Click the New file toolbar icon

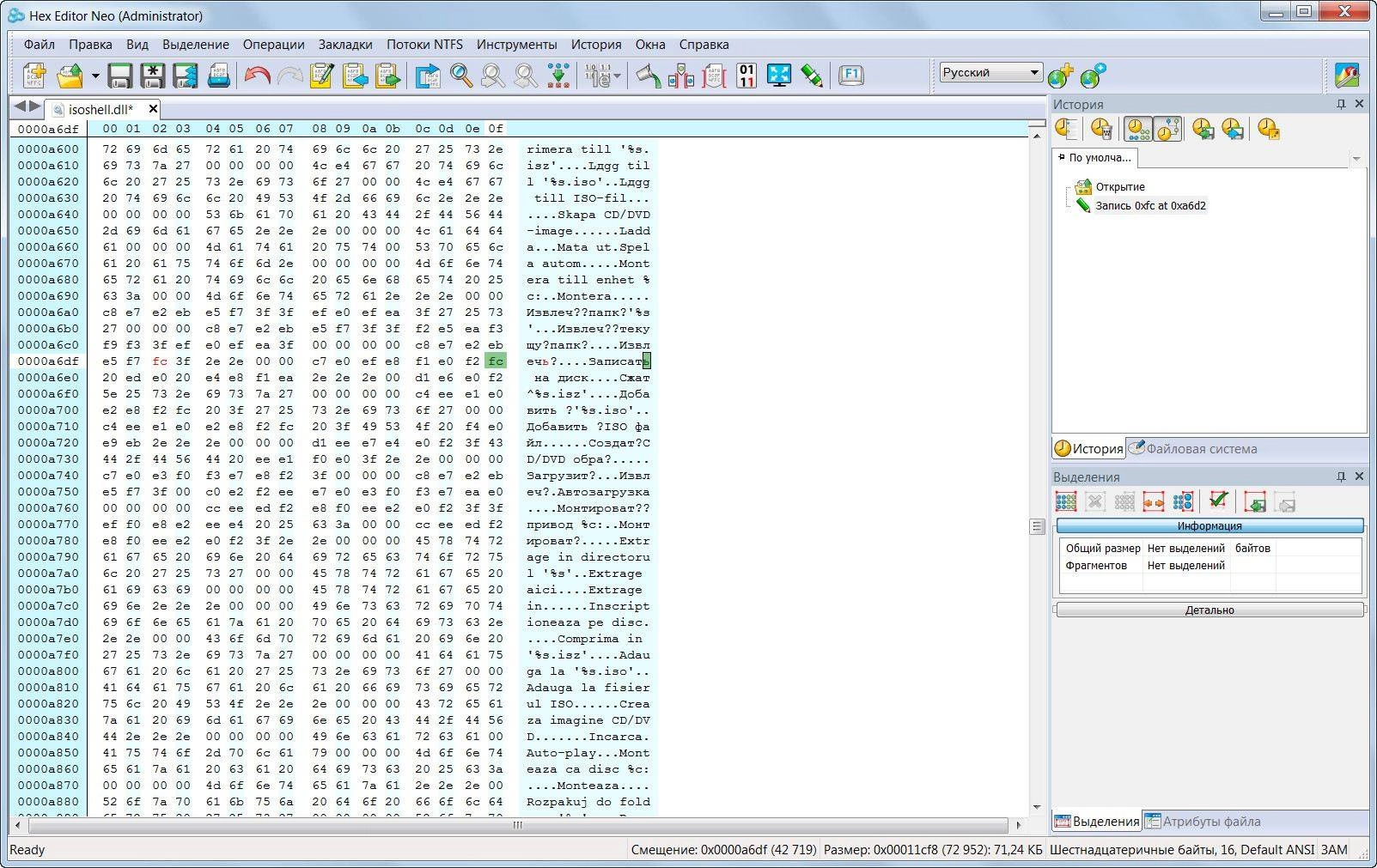click(x=34, y=76)
